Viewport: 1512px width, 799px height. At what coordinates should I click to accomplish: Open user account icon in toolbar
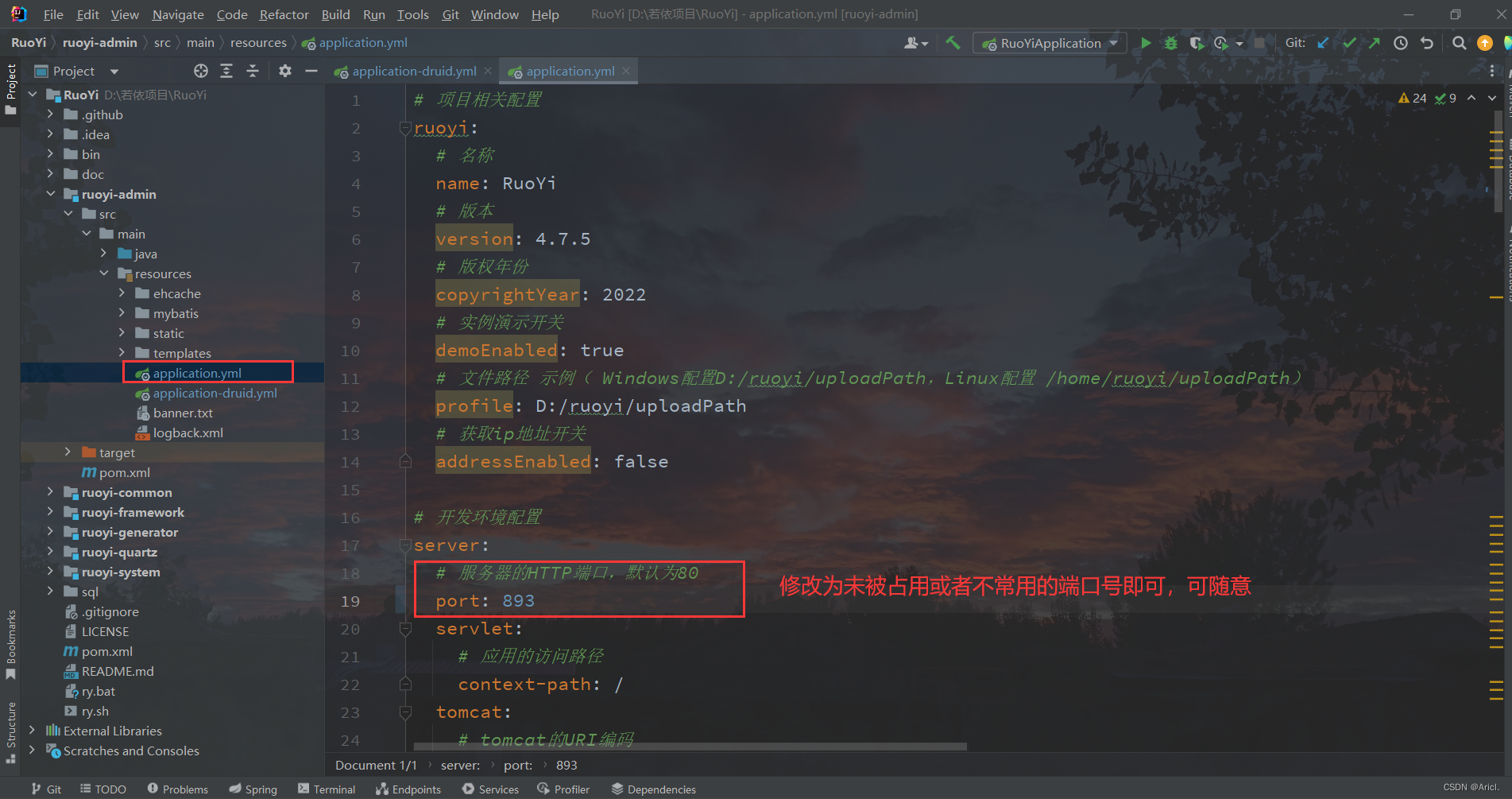(915, 43)
